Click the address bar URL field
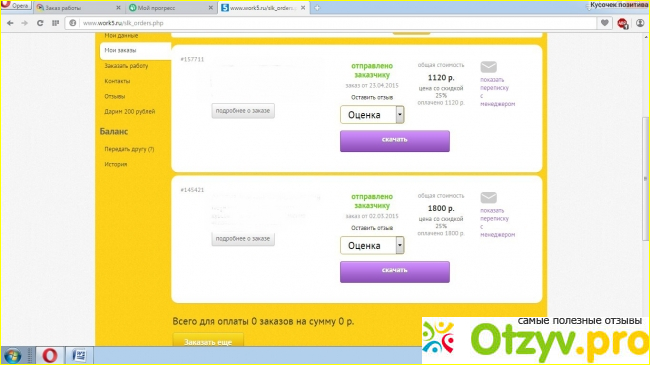650x365 pixels. (x=332, y=23)
